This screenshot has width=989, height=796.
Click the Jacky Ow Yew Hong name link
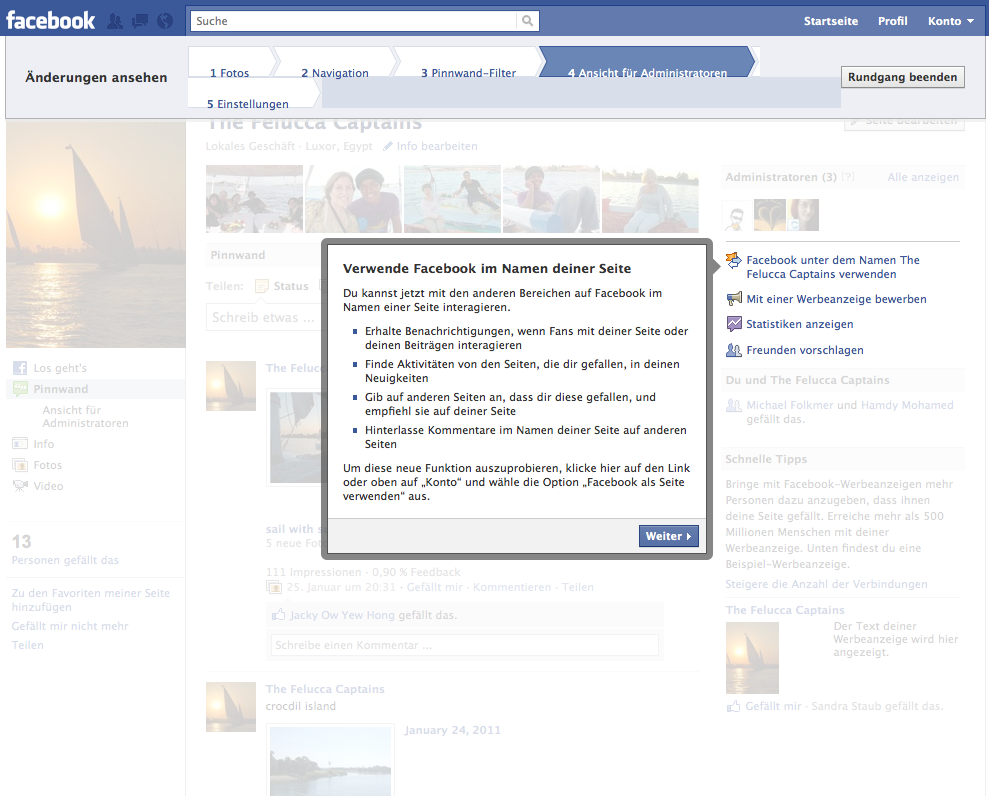(342, 615)
